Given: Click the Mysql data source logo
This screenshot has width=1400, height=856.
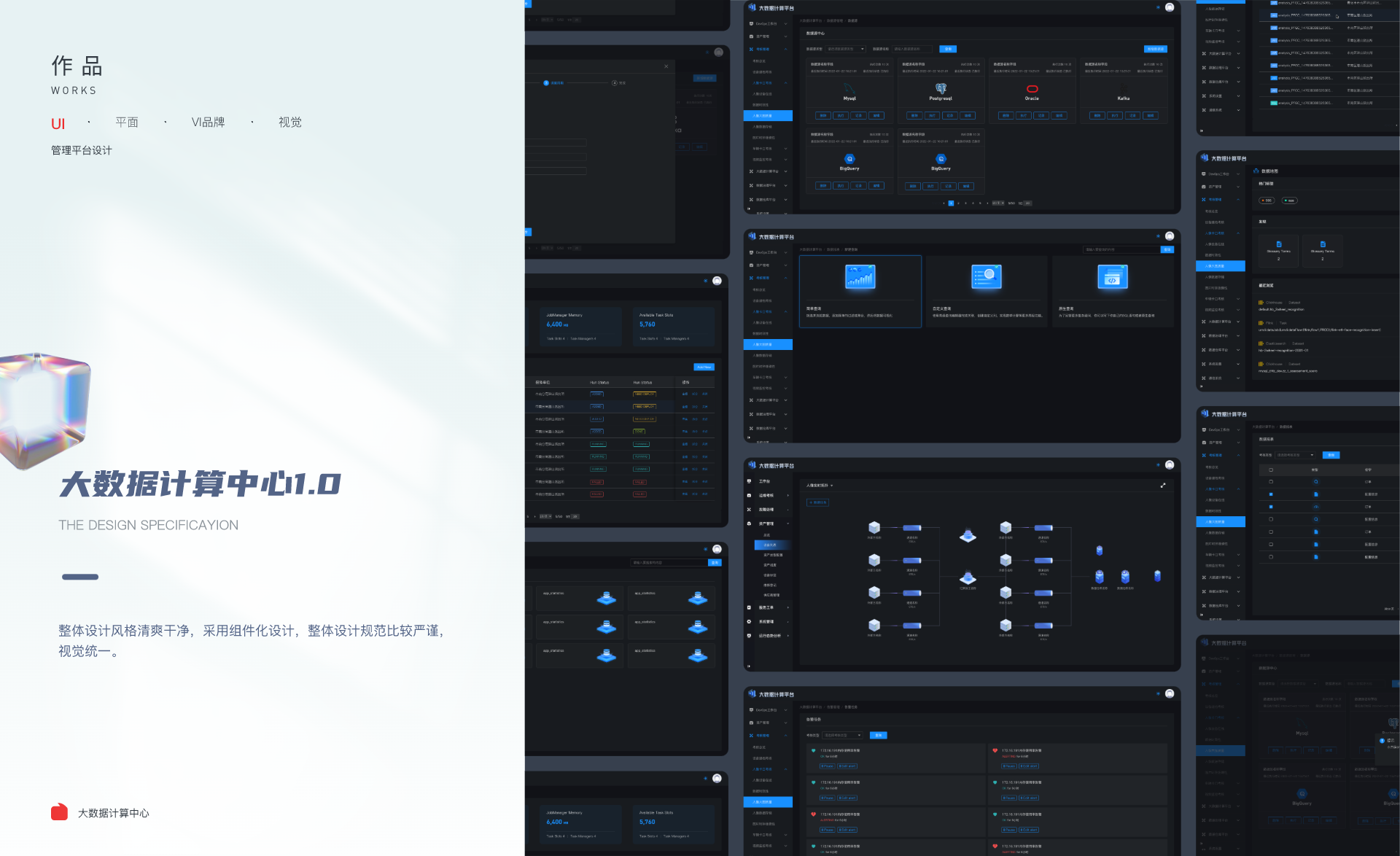Looking at the screenshot, I should point(849,88).
